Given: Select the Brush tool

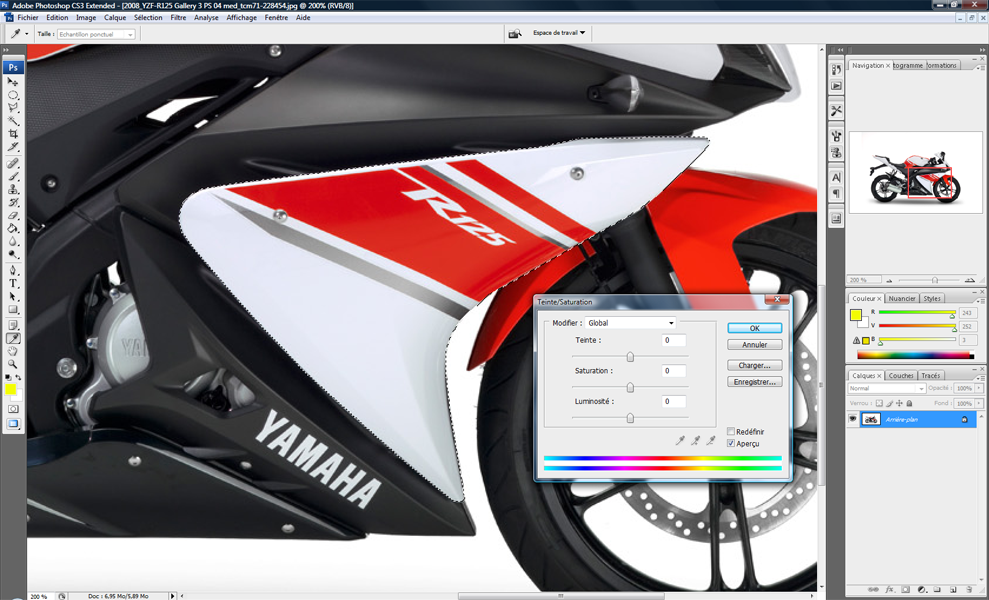Looking at the screenshot, I should coord(13,176).
